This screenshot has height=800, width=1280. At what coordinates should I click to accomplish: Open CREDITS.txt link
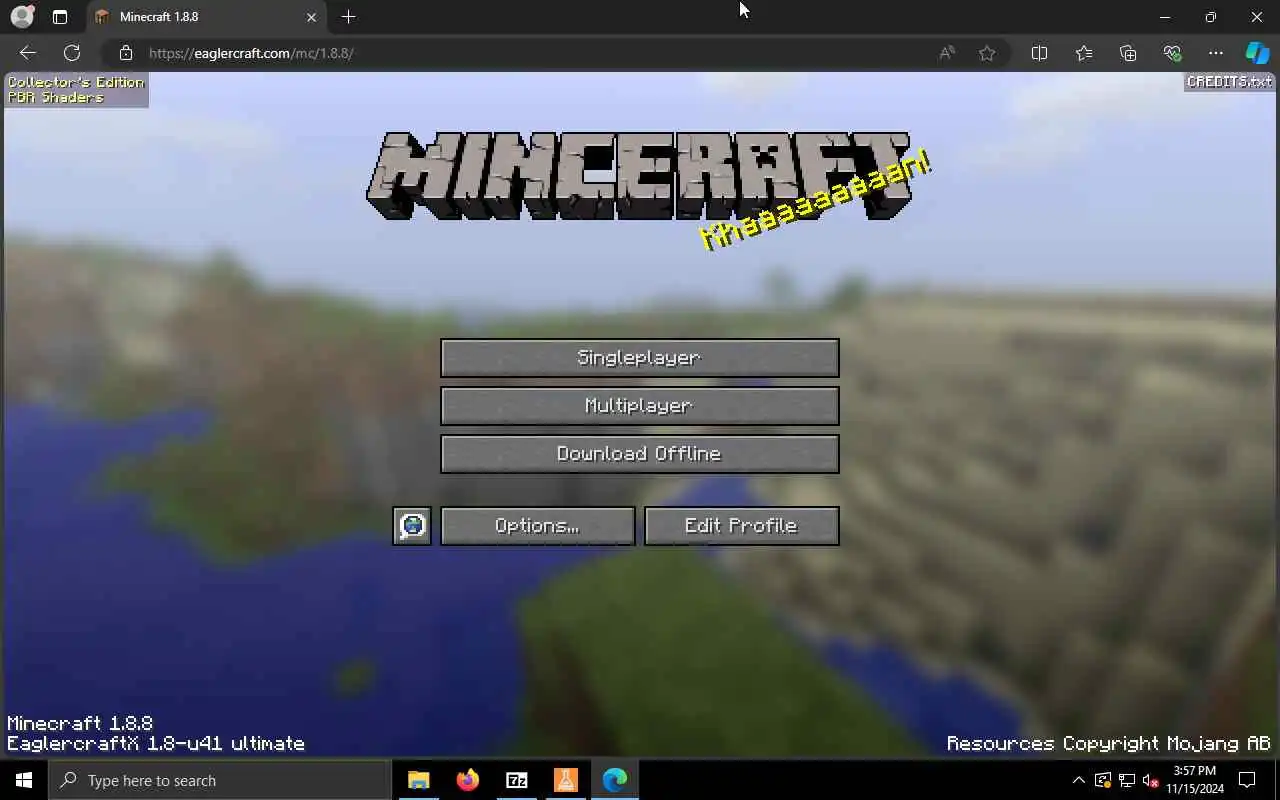click(1230, 82)
